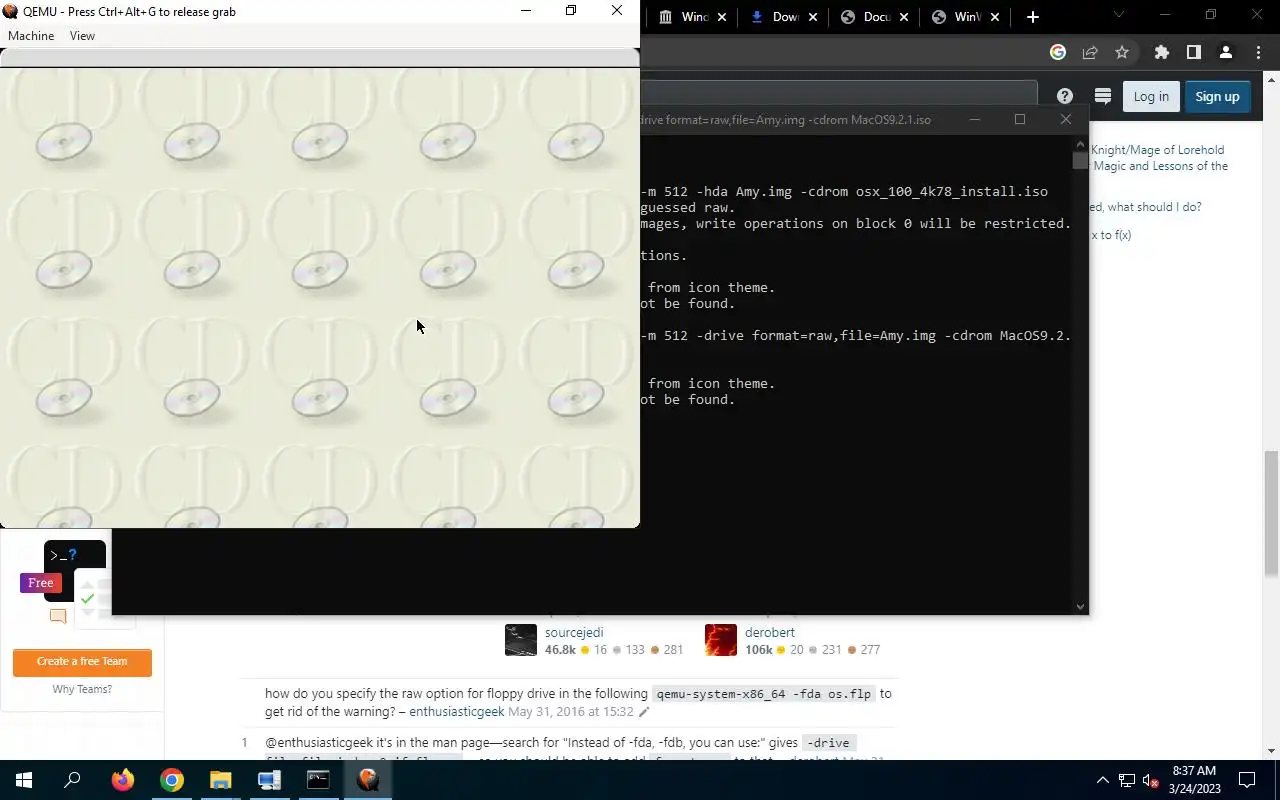
Task: Close the 'WinV' browser tab
Action: pyautogui.click(x=994, y=17)
